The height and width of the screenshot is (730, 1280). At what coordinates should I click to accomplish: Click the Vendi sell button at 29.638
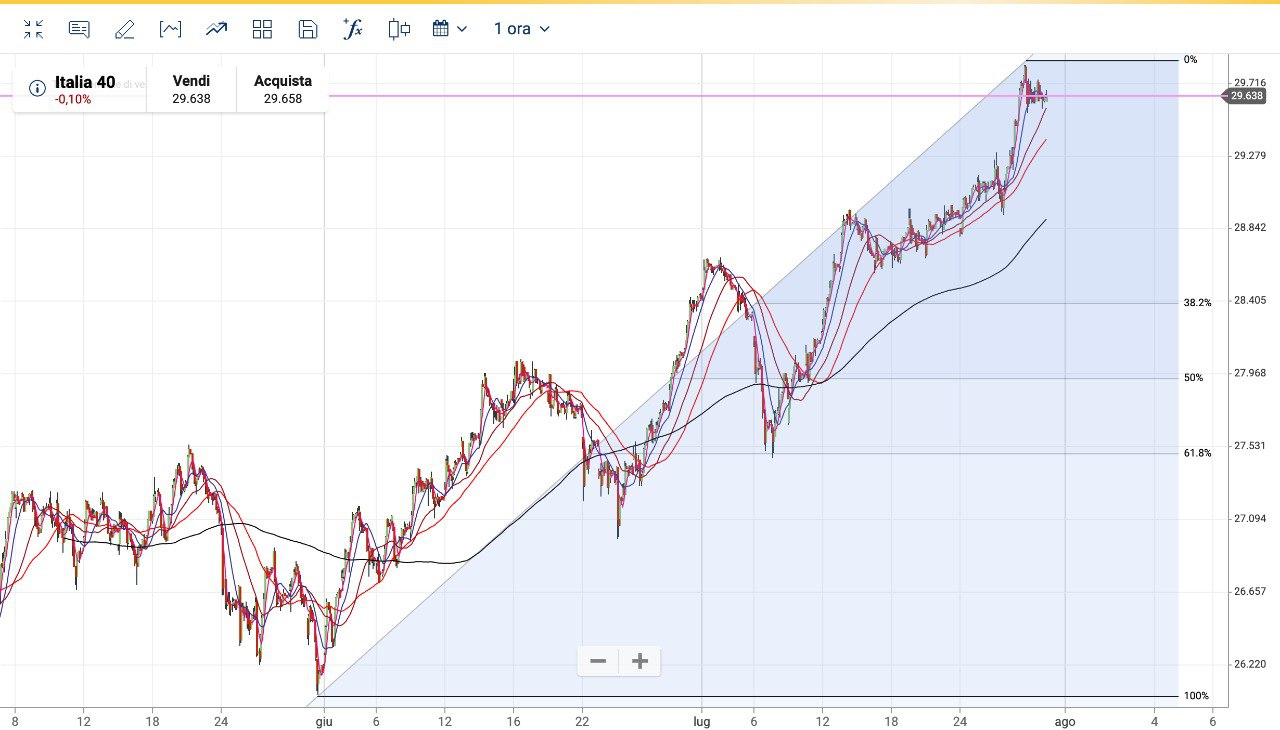point(191,89)
